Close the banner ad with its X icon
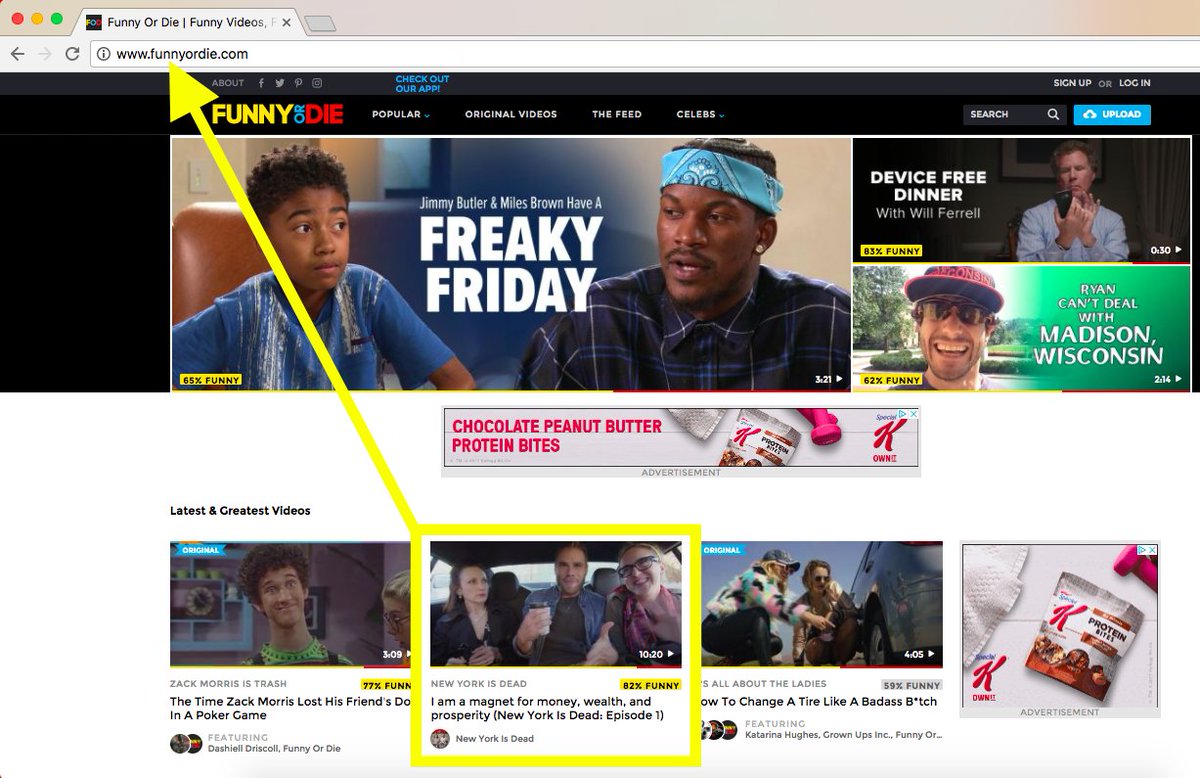The width and height of the screenshot is (1200, 778). [x=912, y=414]
